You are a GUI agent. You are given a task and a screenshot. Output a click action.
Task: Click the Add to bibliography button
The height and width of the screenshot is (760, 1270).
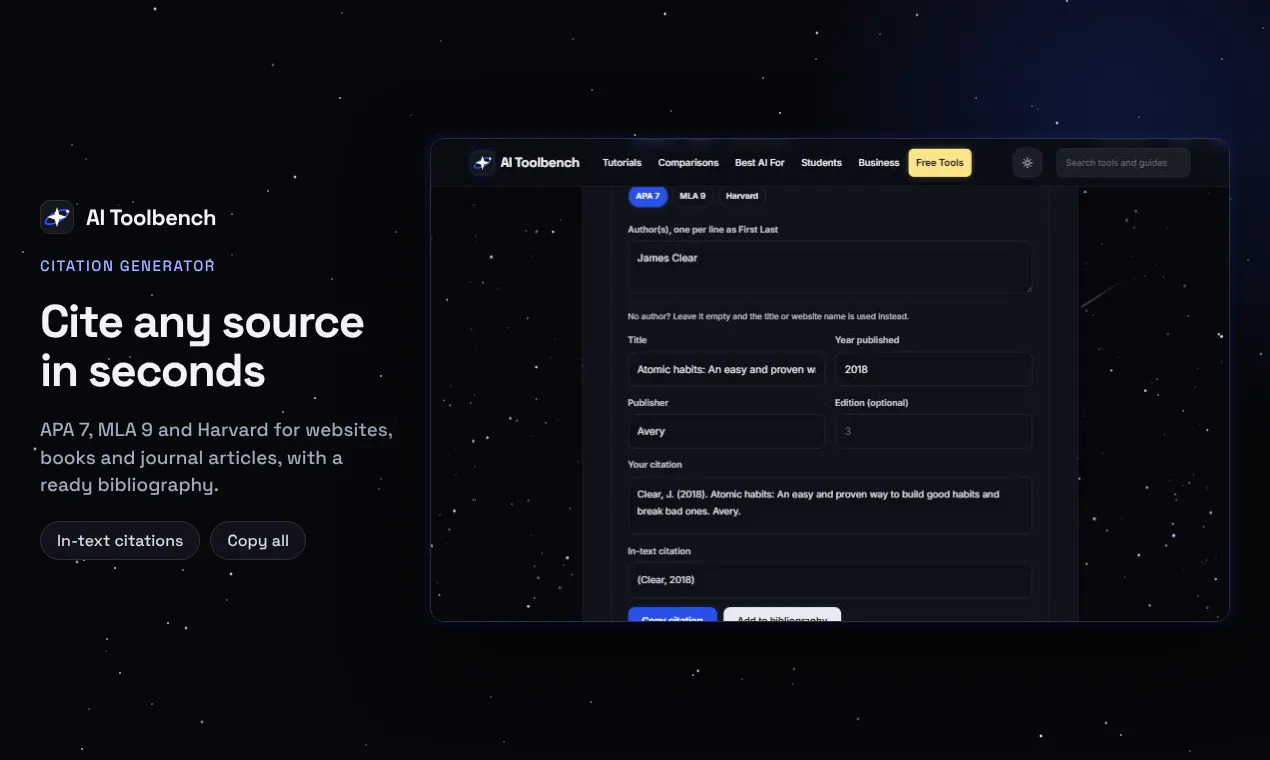tap(782, 615)
